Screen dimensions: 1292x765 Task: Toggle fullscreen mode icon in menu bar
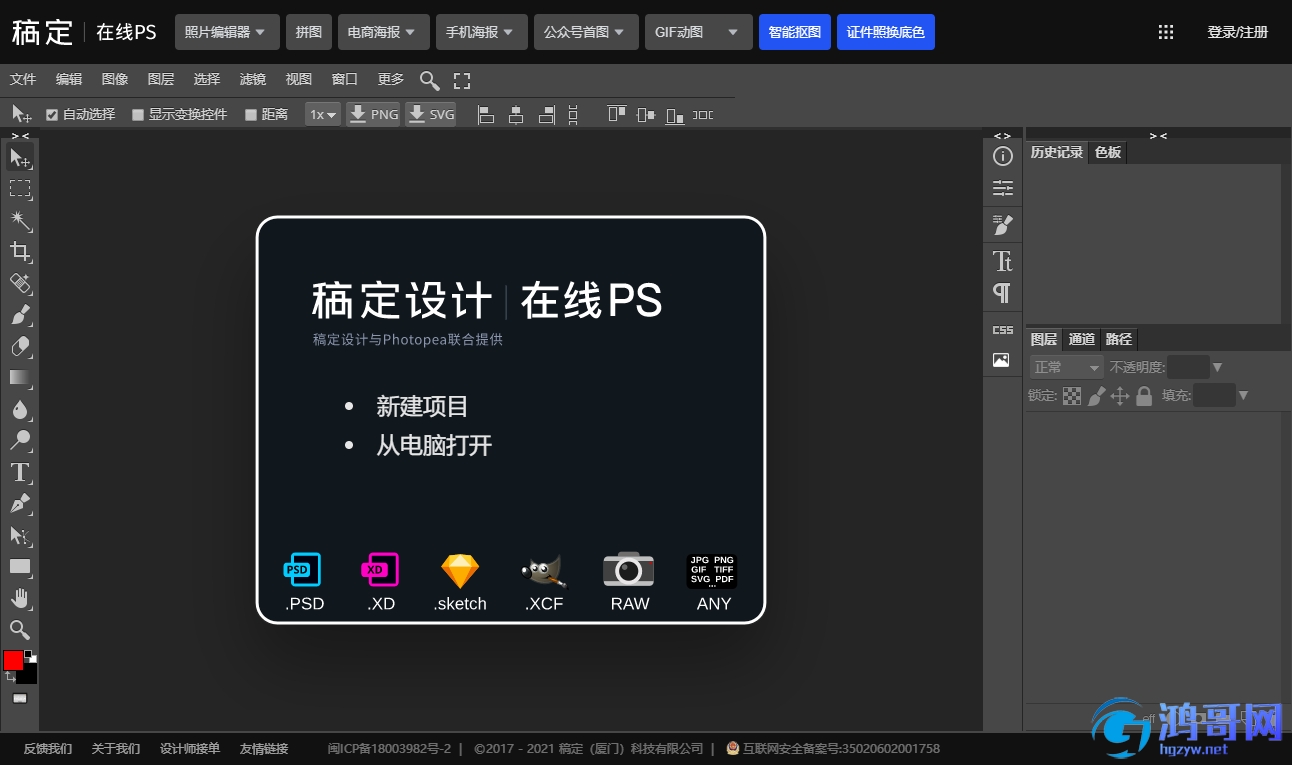pos(462,80)
